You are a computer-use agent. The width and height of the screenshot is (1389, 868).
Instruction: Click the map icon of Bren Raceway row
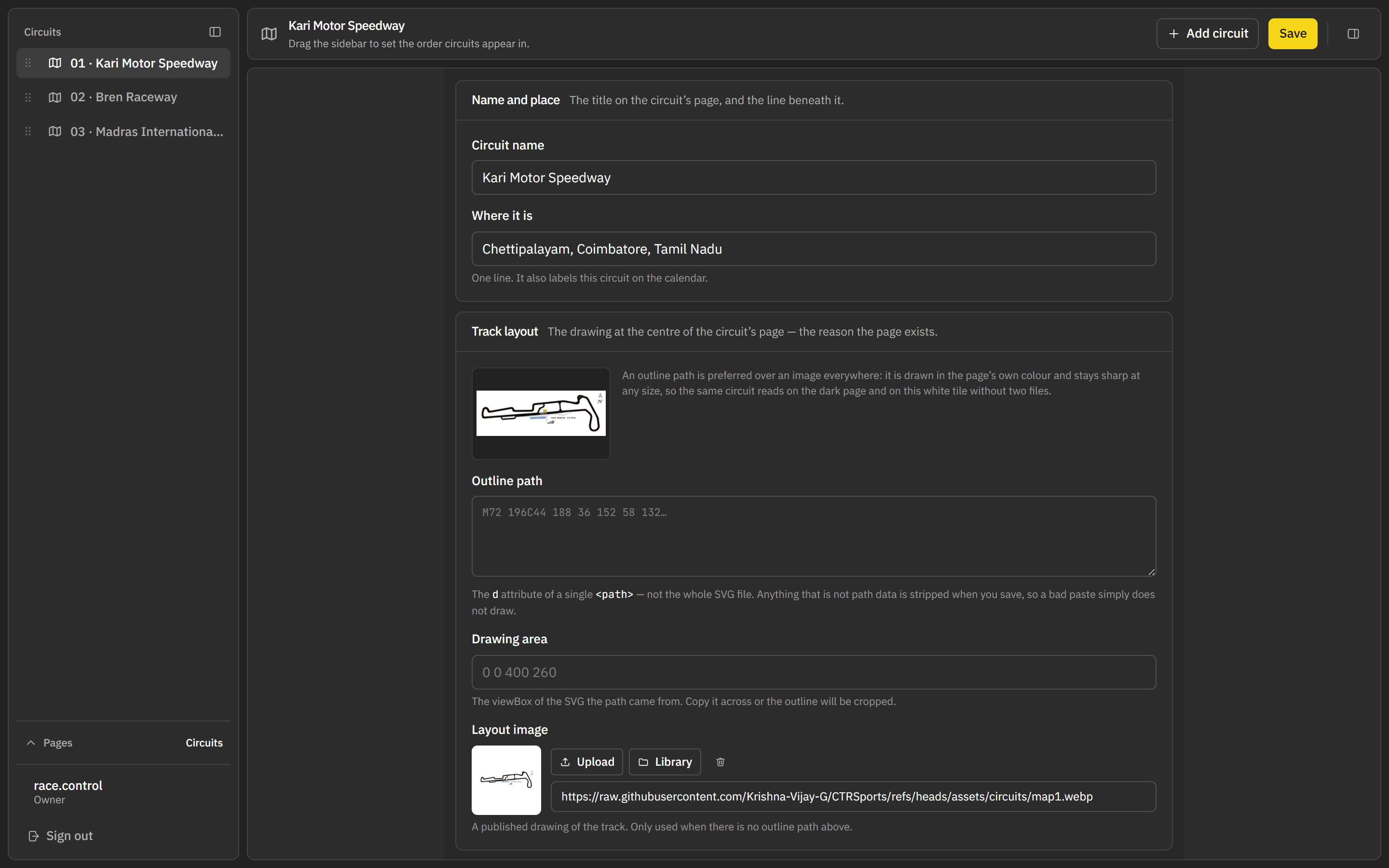click(55, 97)
